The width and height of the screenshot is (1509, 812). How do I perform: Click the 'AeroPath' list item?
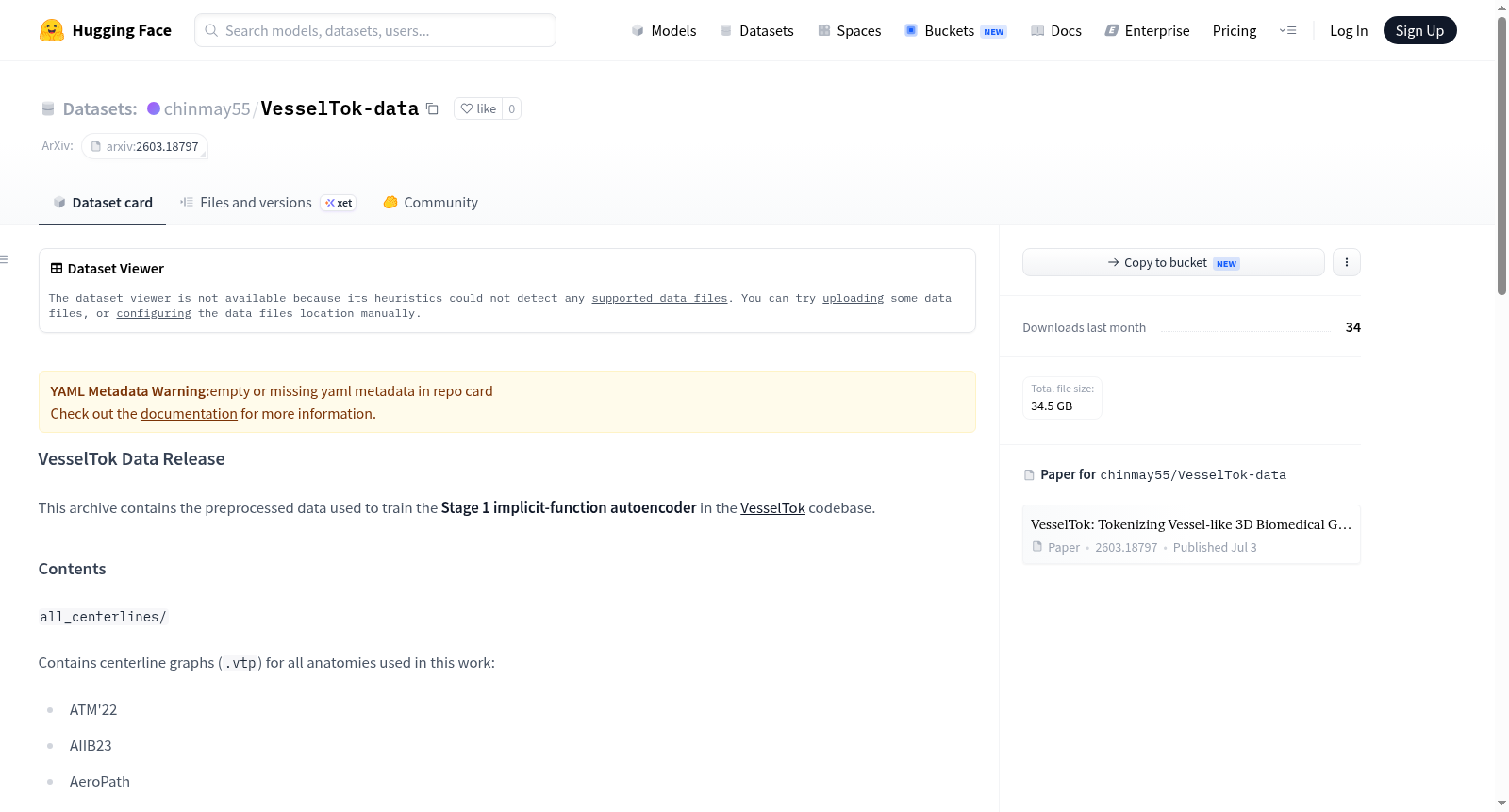click(100, 782)
